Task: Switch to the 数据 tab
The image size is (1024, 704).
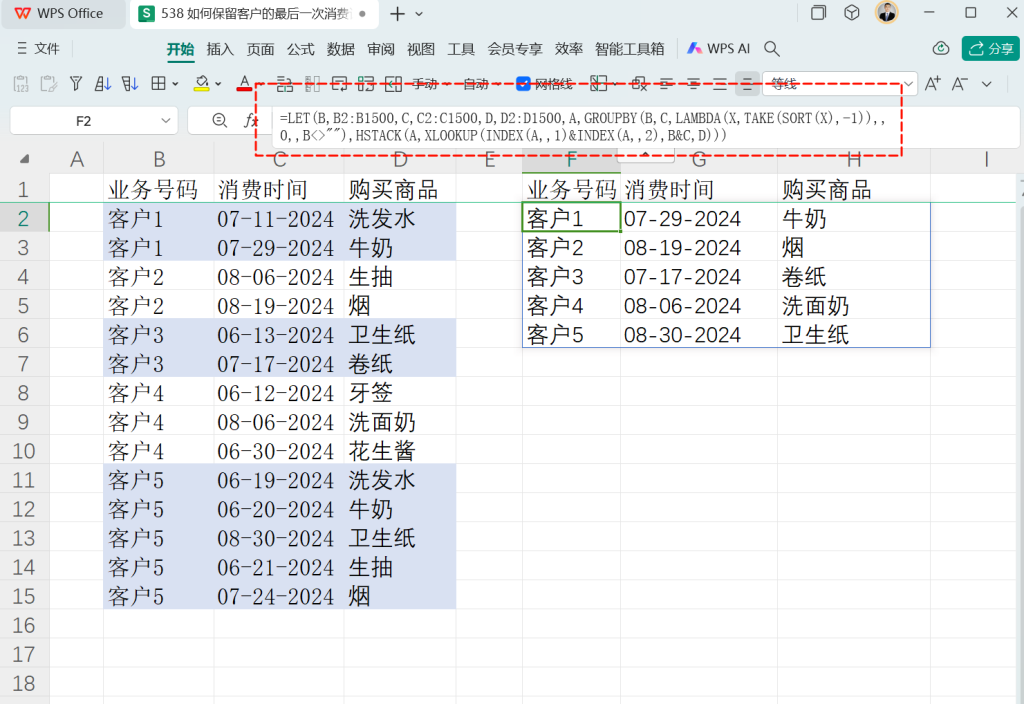Action: [x=340, y=49]
